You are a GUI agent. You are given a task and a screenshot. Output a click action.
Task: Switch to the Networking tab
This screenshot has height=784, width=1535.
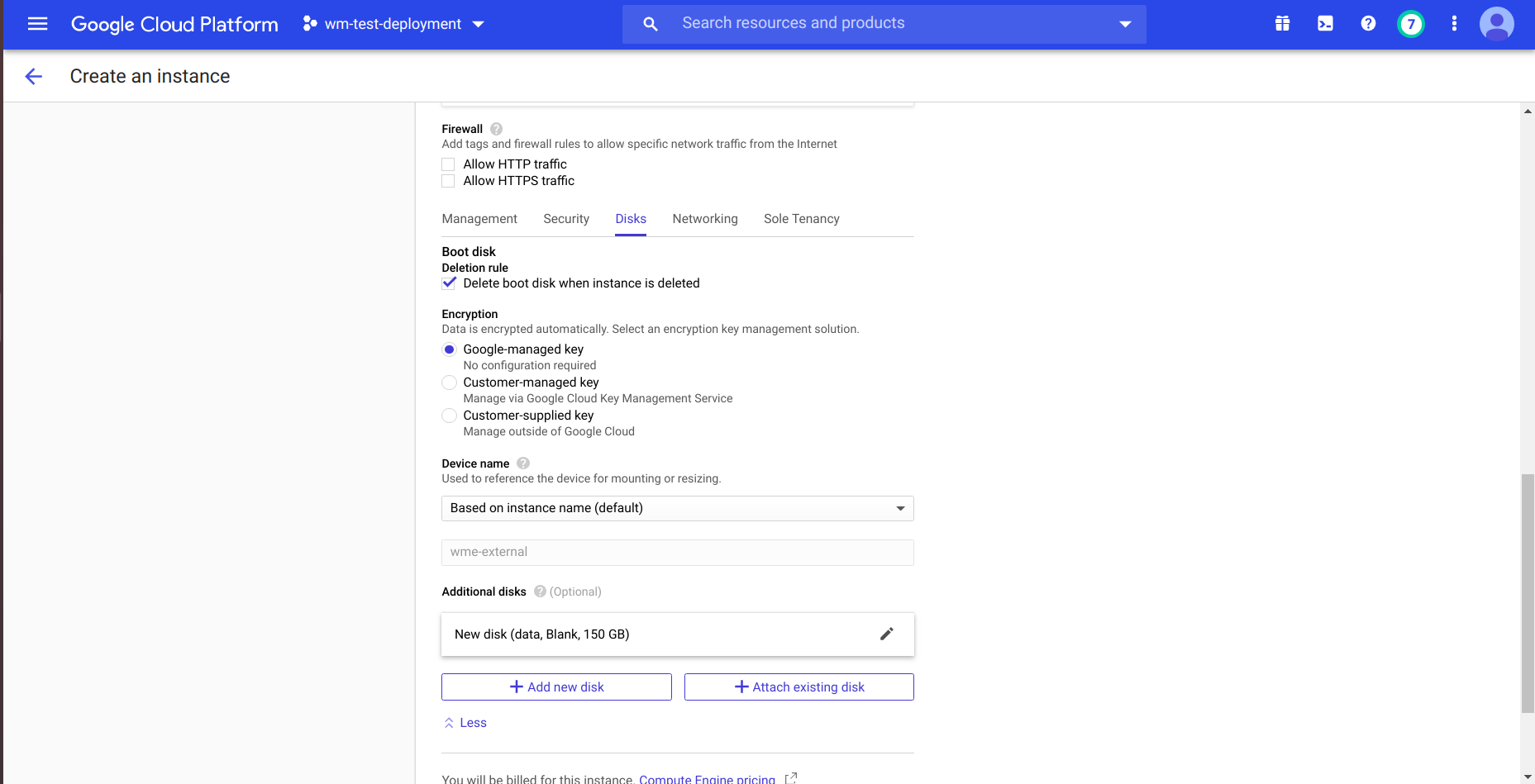[x=704, y=219]
